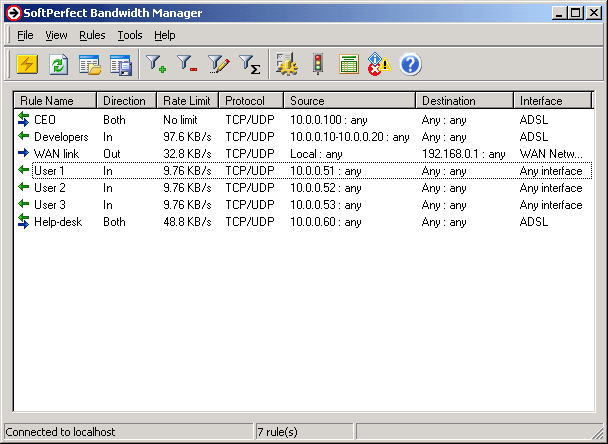The height and width of the screenshot is (444, 608).
Task: Click the load rules folder icon
Action: click(x=90, y=64)
